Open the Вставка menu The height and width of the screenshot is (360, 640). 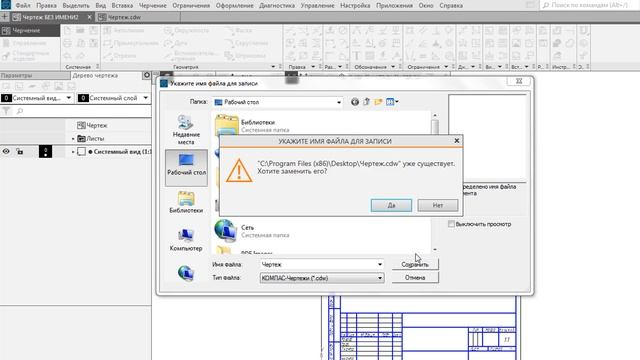coord(122,6)
